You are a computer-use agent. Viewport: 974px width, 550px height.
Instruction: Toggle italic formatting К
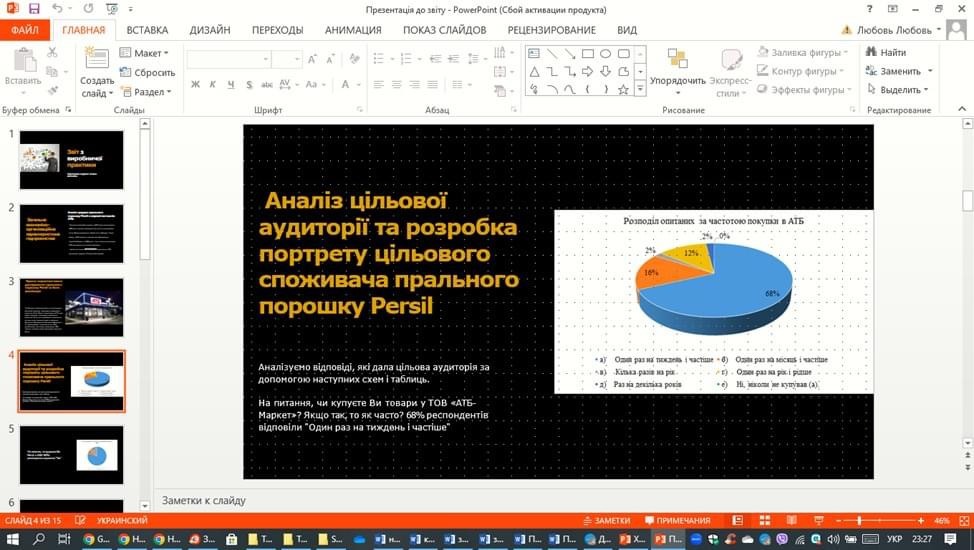(x=214, y=84)
